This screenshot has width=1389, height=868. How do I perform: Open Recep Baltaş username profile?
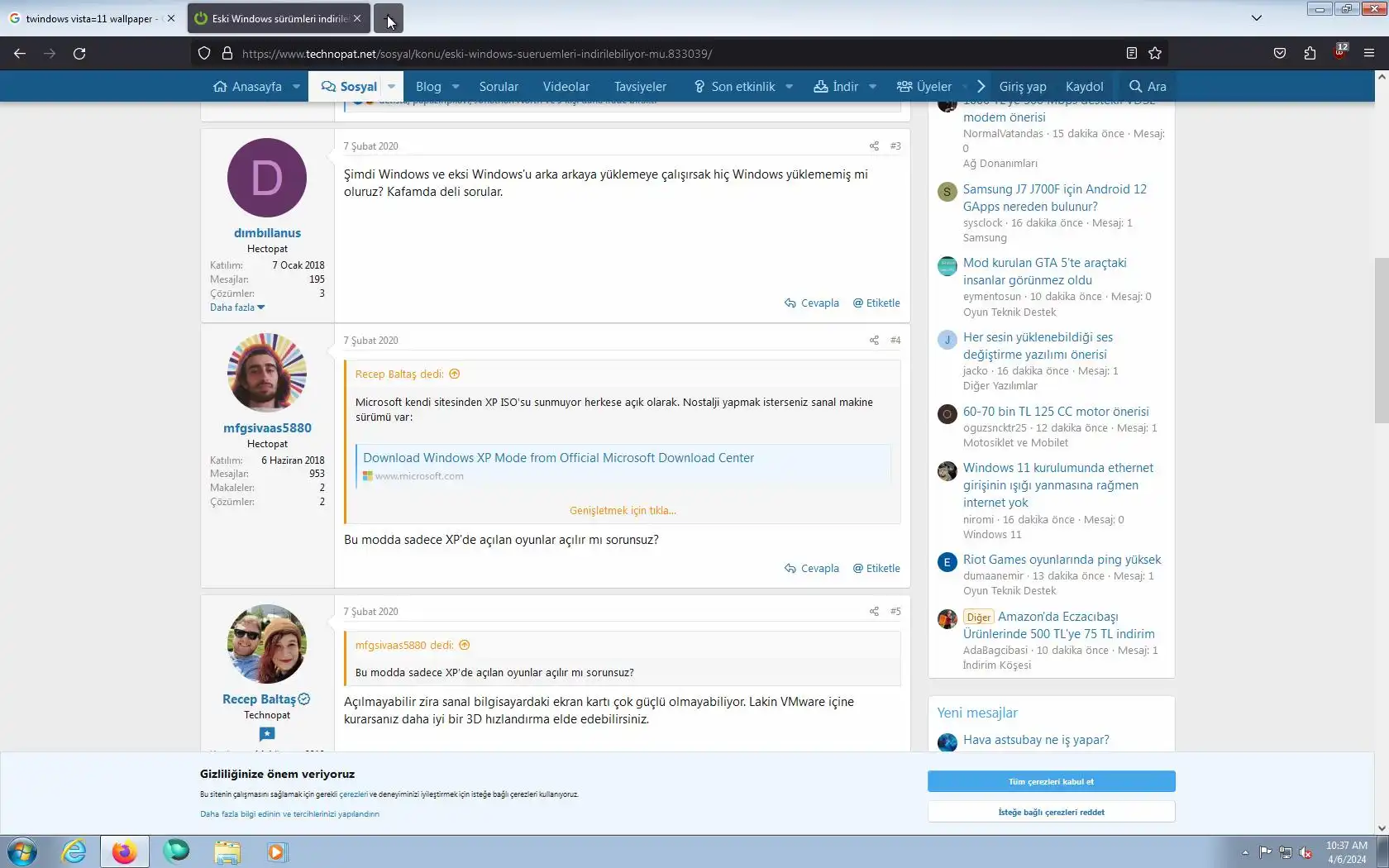(x=259, y=699)
